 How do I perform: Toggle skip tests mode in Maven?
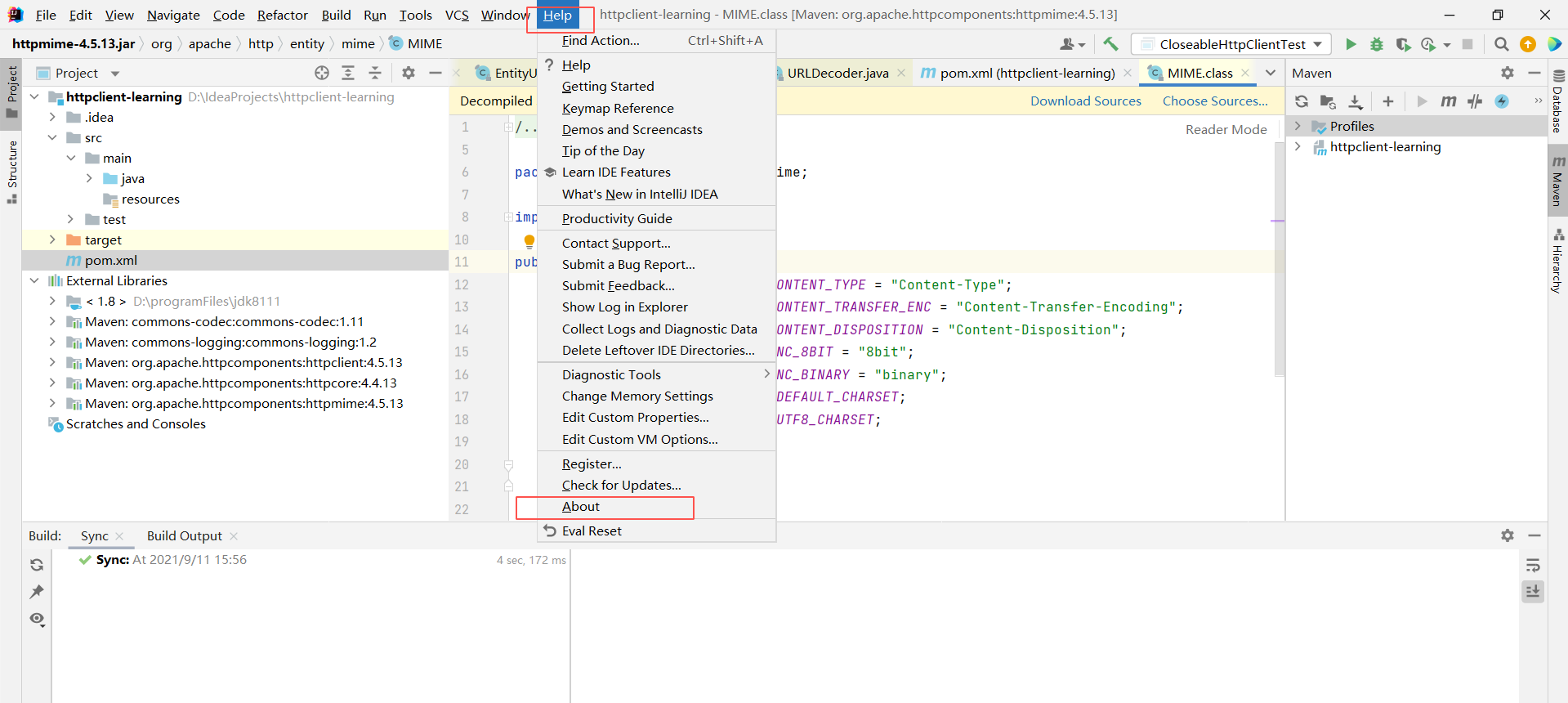[x=1502, y=101]
